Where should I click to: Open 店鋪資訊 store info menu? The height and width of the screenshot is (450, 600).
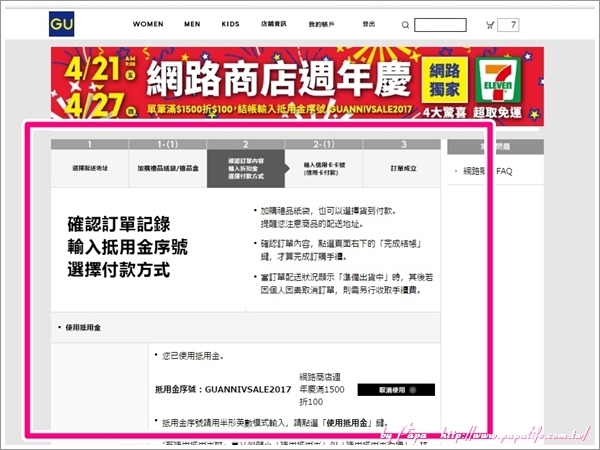[x=274, y=24]
